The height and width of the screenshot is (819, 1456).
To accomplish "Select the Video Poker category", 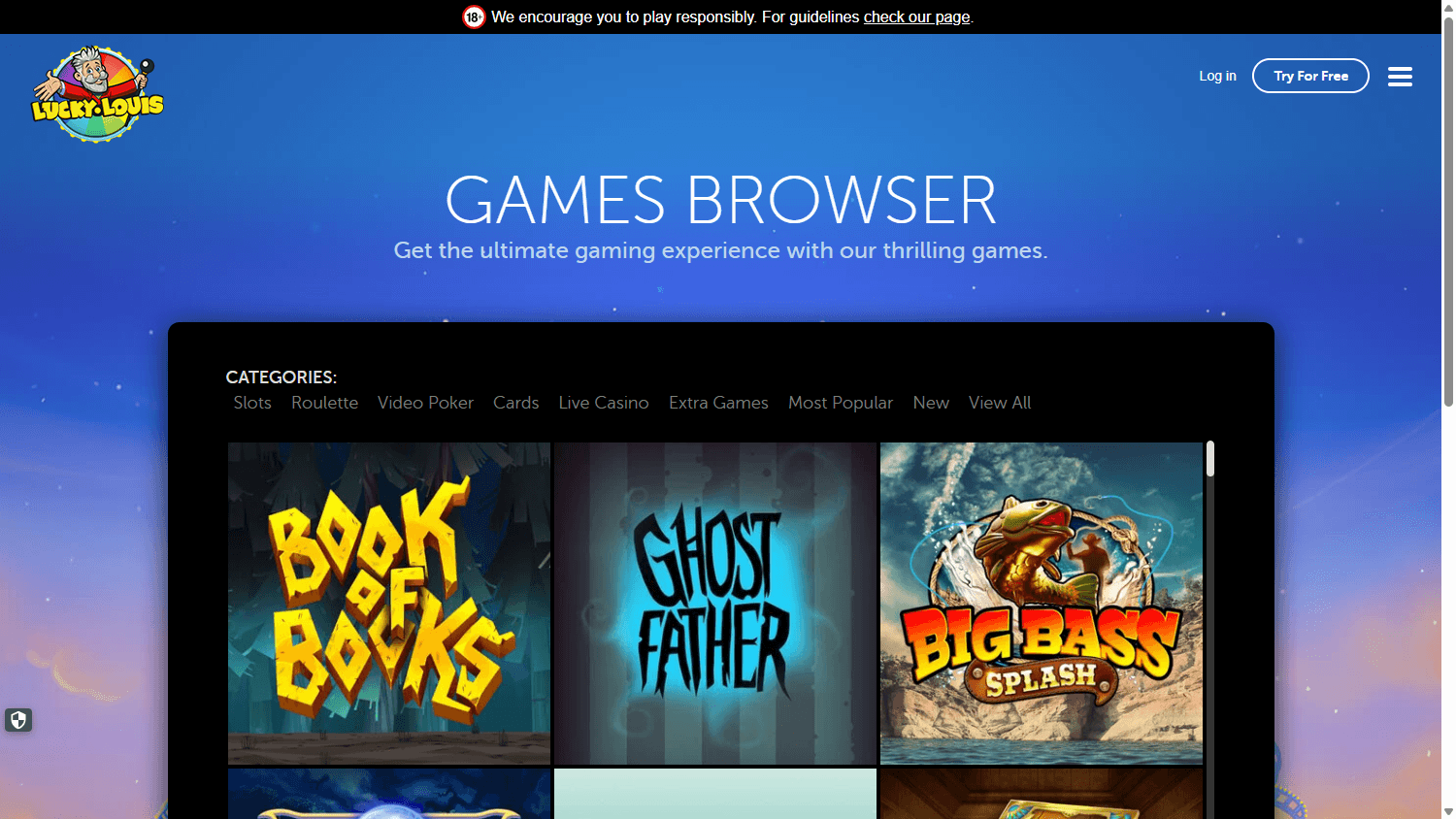I will point(425,403).
